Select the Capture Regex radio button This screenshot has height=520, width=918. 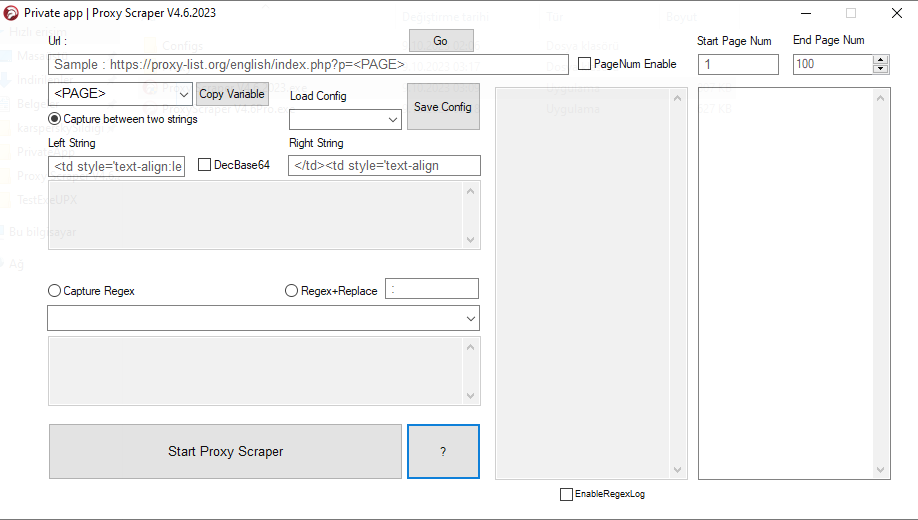point(55,291)
